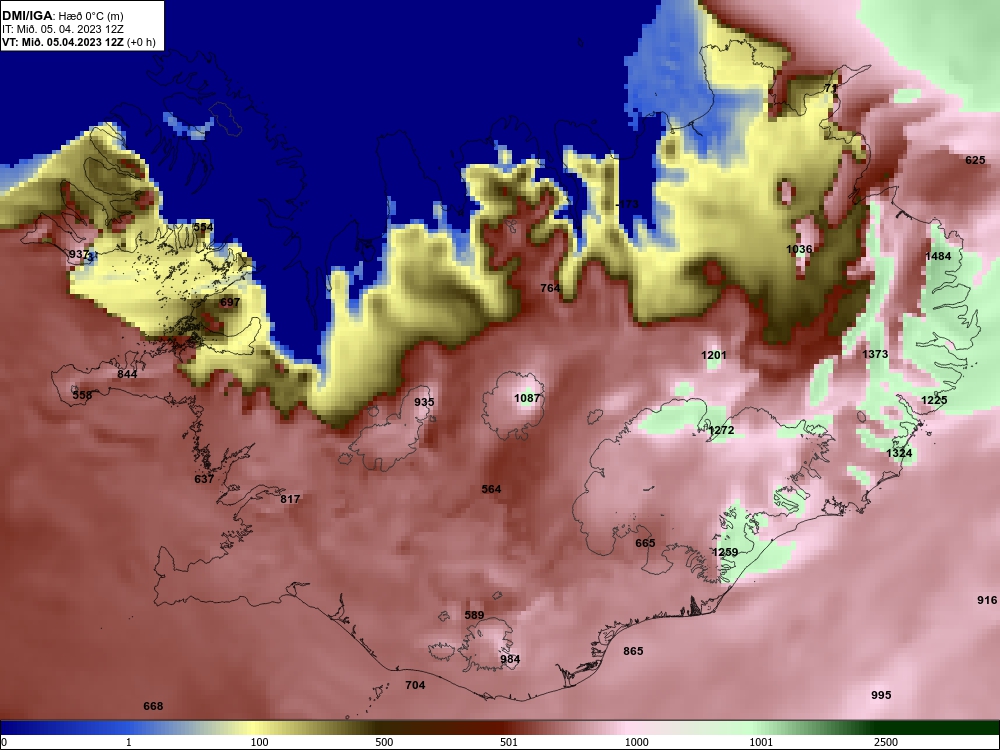Click the map value 1201
The width and height of the screenshot is (1000, 750).
(714, 355)
